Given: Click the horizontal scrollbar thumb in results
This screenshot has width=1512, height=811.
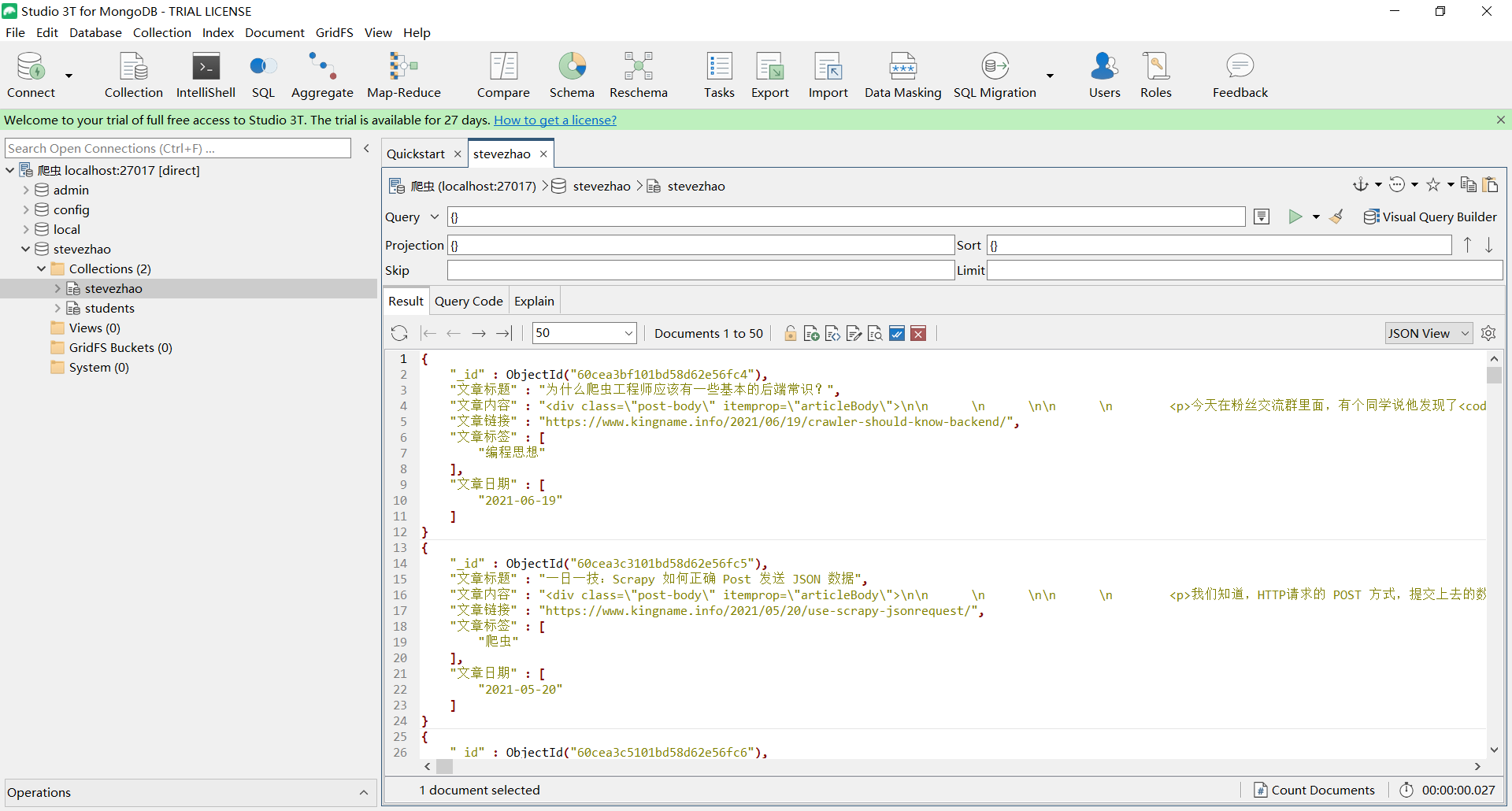Looking at the screenshot, I should (445, 766).
